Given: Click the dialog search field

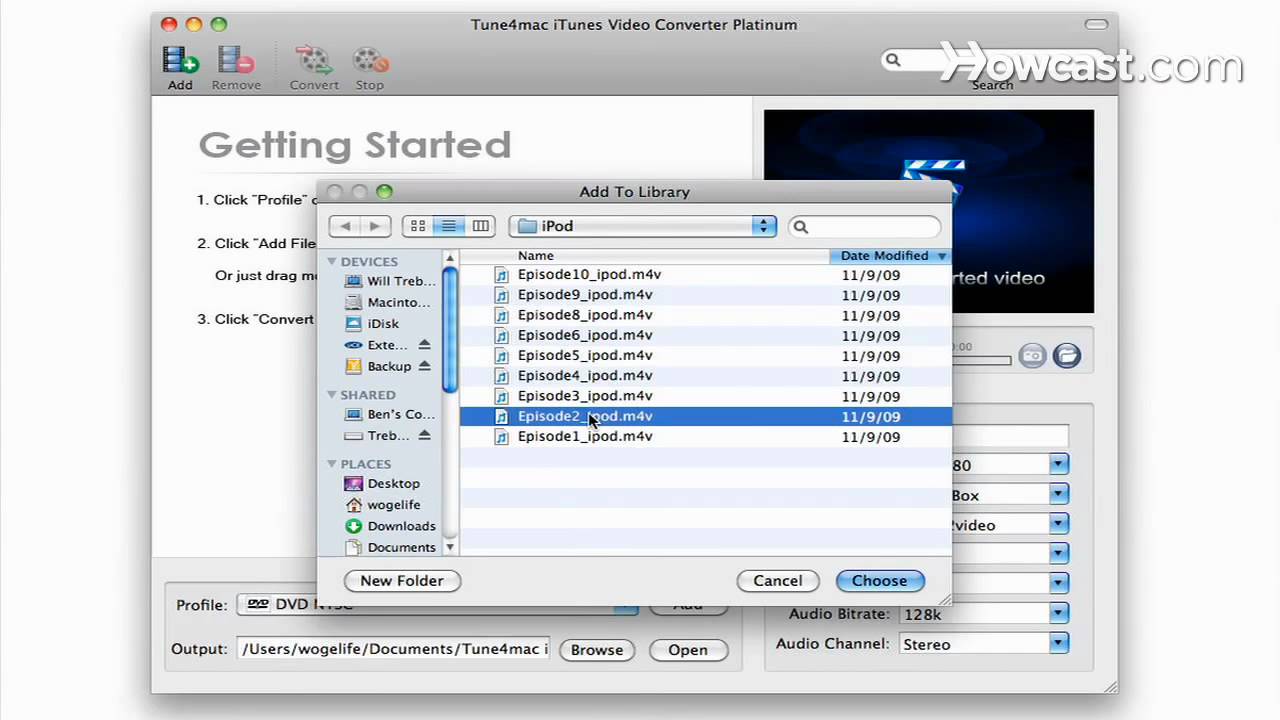Looking at the screenshot, I should coord(872,227).
